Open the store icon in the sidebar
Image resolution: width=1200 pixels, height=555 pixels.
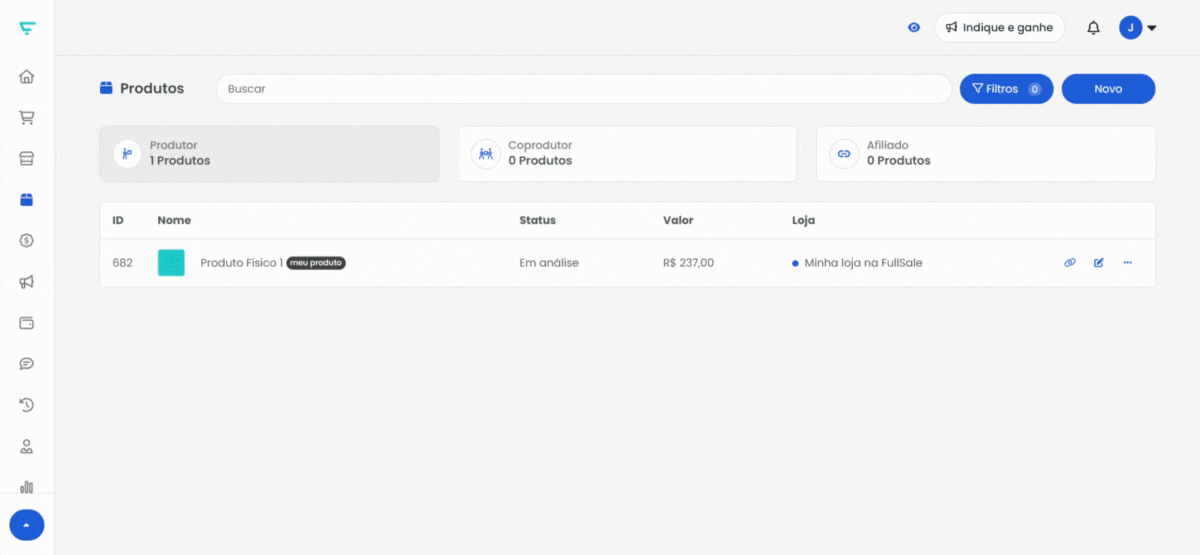tap(27, 158)
